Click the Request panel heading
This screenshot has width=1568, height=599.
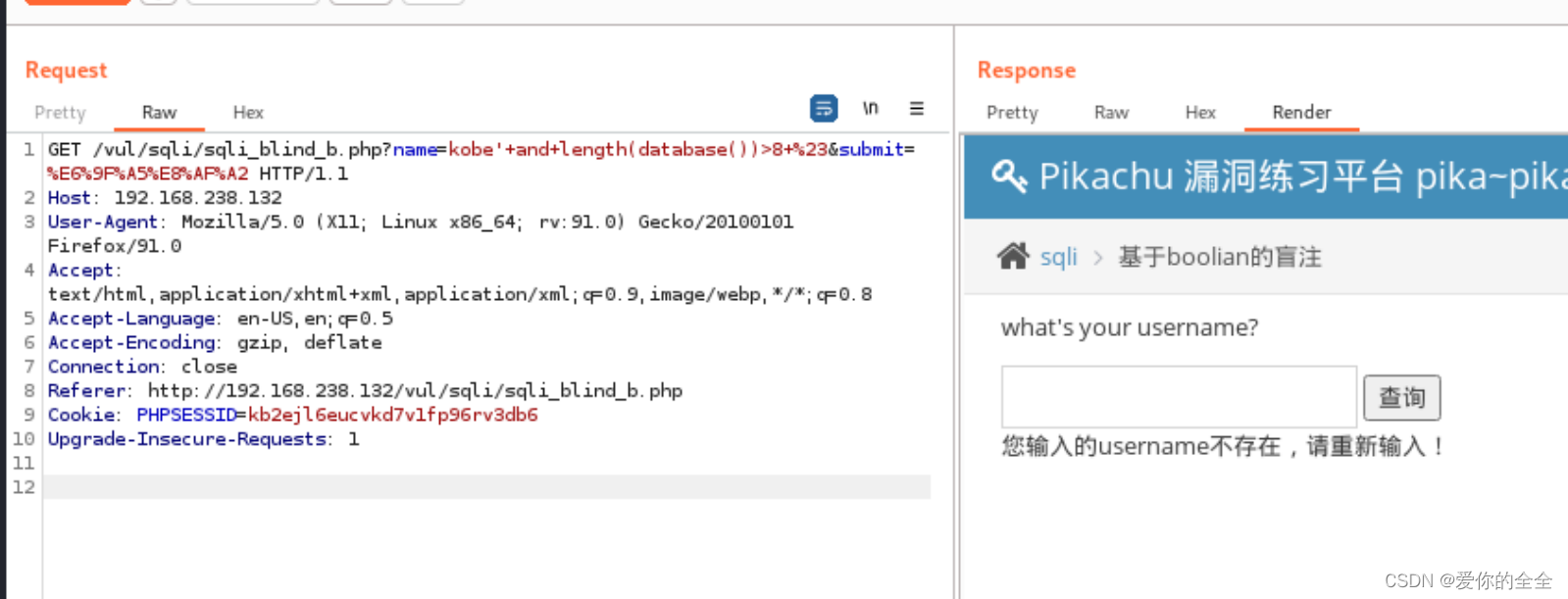coord(66,71)
